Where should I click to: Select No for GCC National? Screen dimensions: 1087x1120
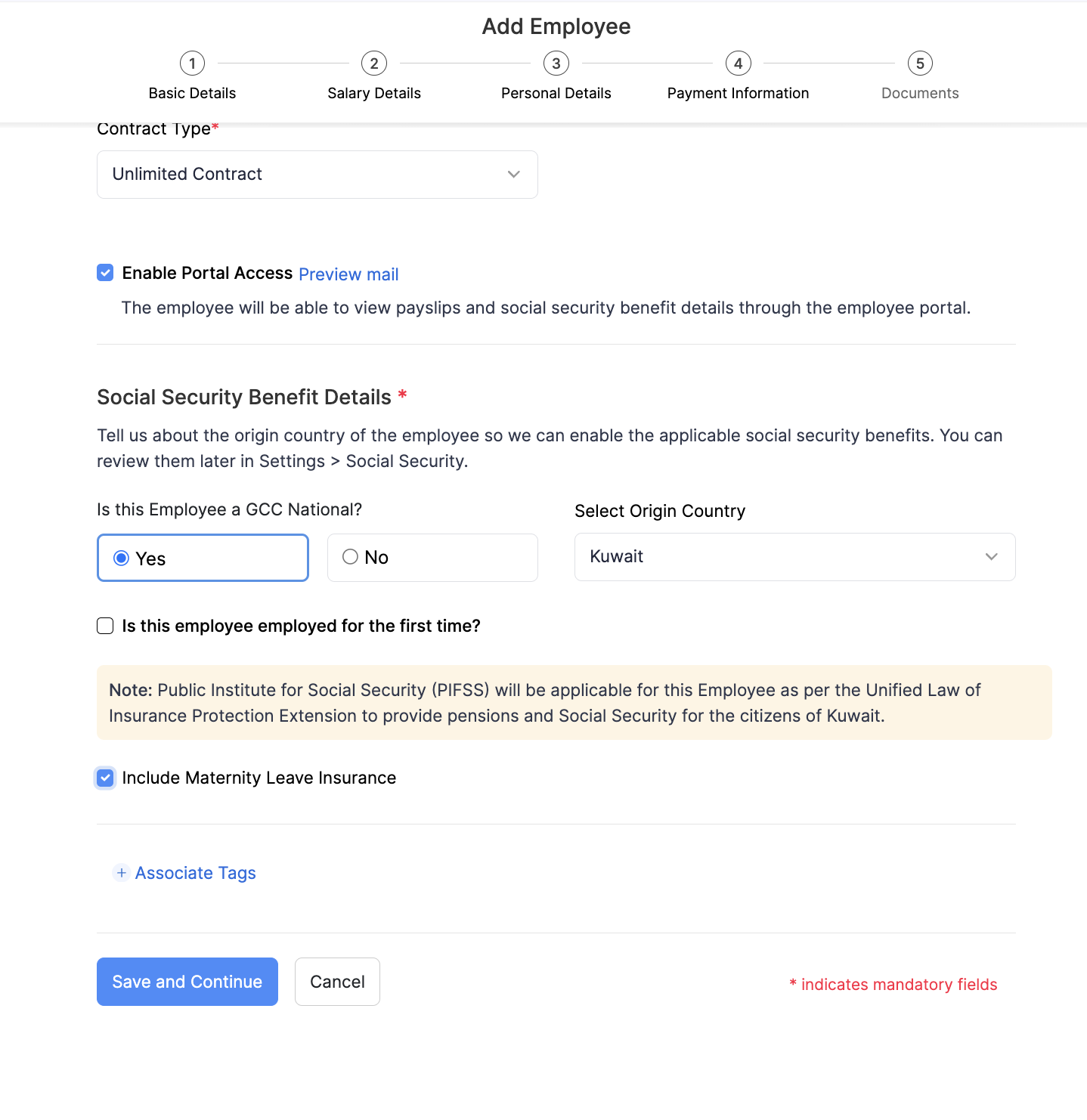point(350,557)
